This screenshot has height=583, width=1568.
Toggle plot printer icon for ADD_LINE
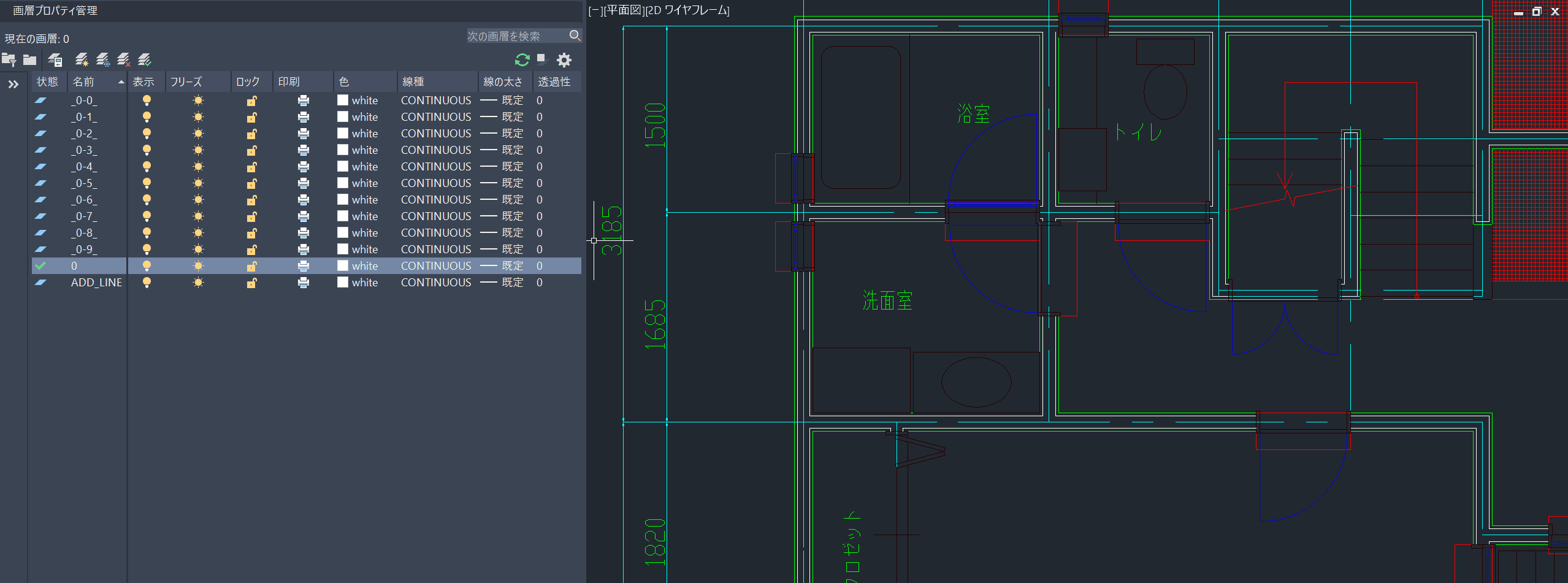click(x=303, y=282)
